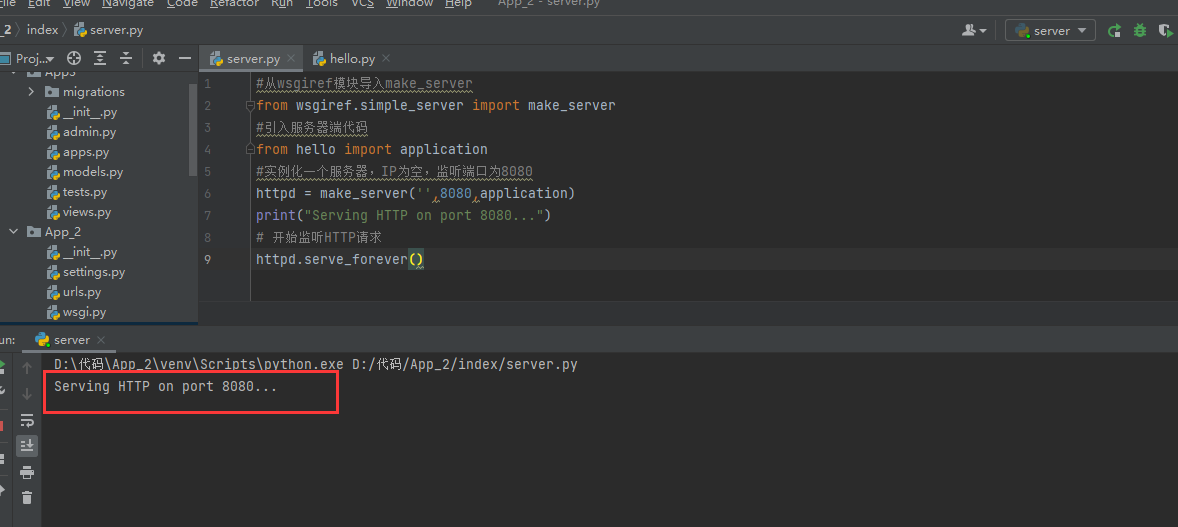Screen dimensions: 1178x527
Task: Click the number 8080 on line 6
Action: (x=455, y=194)
